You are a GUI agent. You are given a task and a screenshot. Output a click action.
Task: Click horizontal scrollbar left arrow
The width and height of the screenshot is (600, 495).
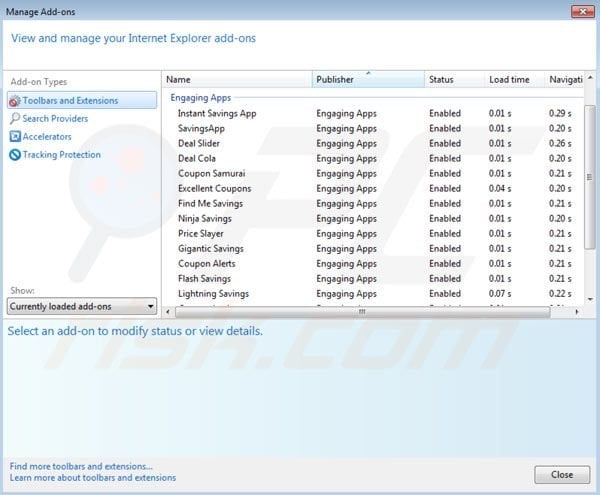(168, 312)
